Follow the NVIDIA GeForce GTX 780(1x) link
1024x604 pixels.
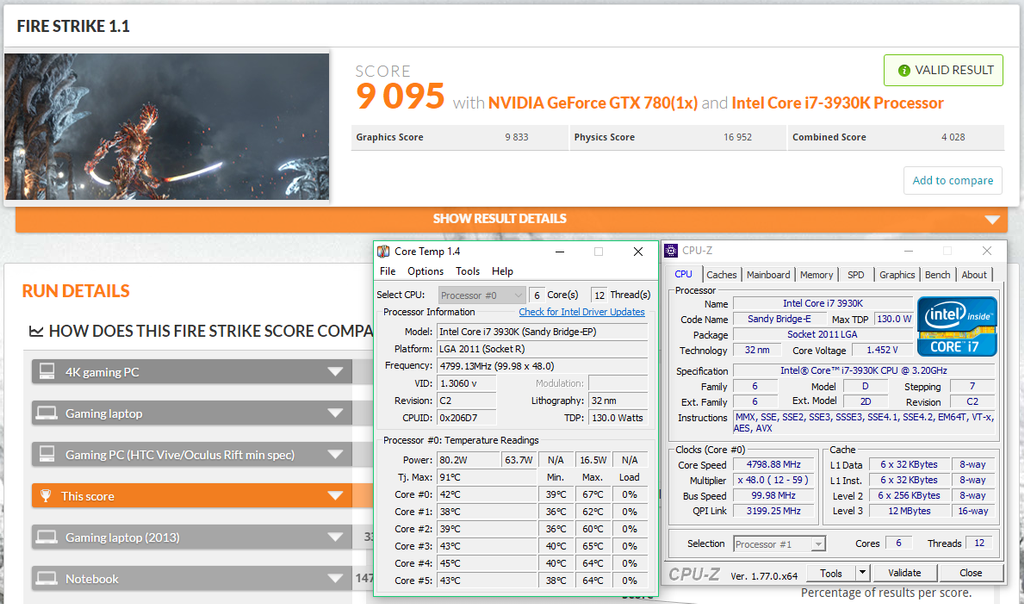click(x=593, y=103)
